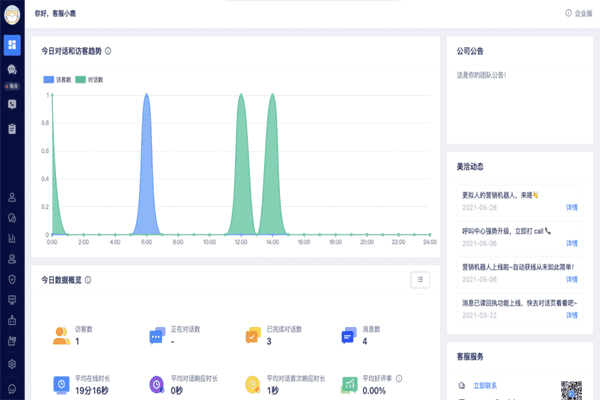The height and width of the screenshot is (400, 600).
Task: Click the 消息数 blue message icon
Action: tap(349, 336)
